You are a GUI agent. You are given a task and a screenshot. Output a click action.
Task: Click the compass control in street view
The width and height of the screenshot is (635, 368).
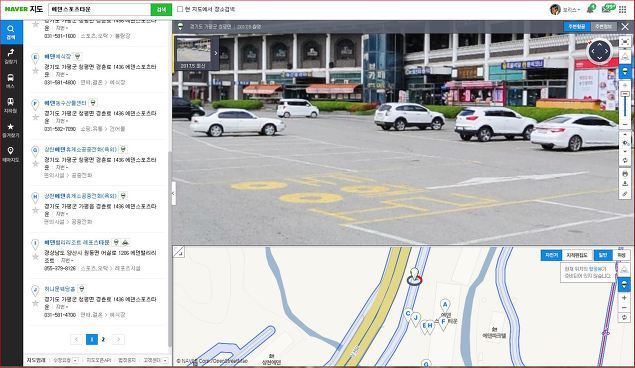[600, 52]
